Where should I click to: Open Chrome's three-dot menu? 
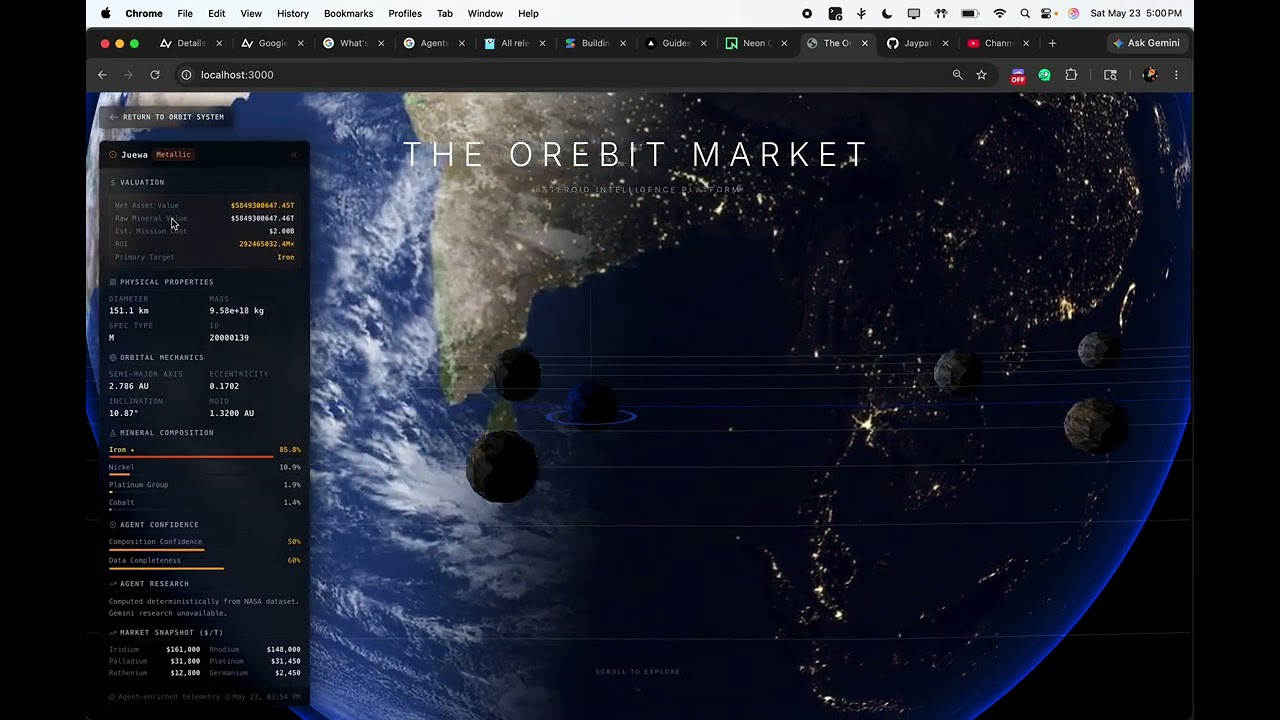pos(1176,75)
